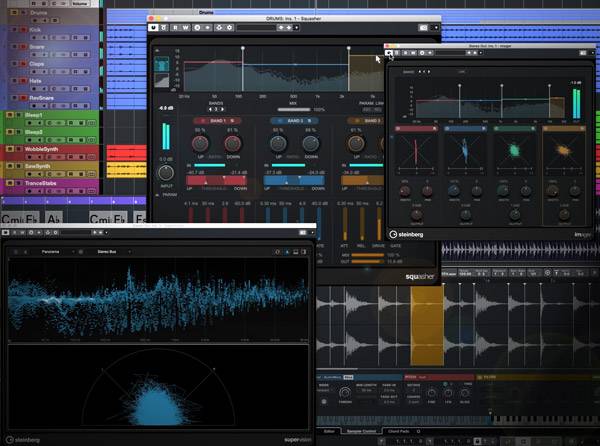
Task: Toggle Imager green band enable button
Action: coord(496,129)
